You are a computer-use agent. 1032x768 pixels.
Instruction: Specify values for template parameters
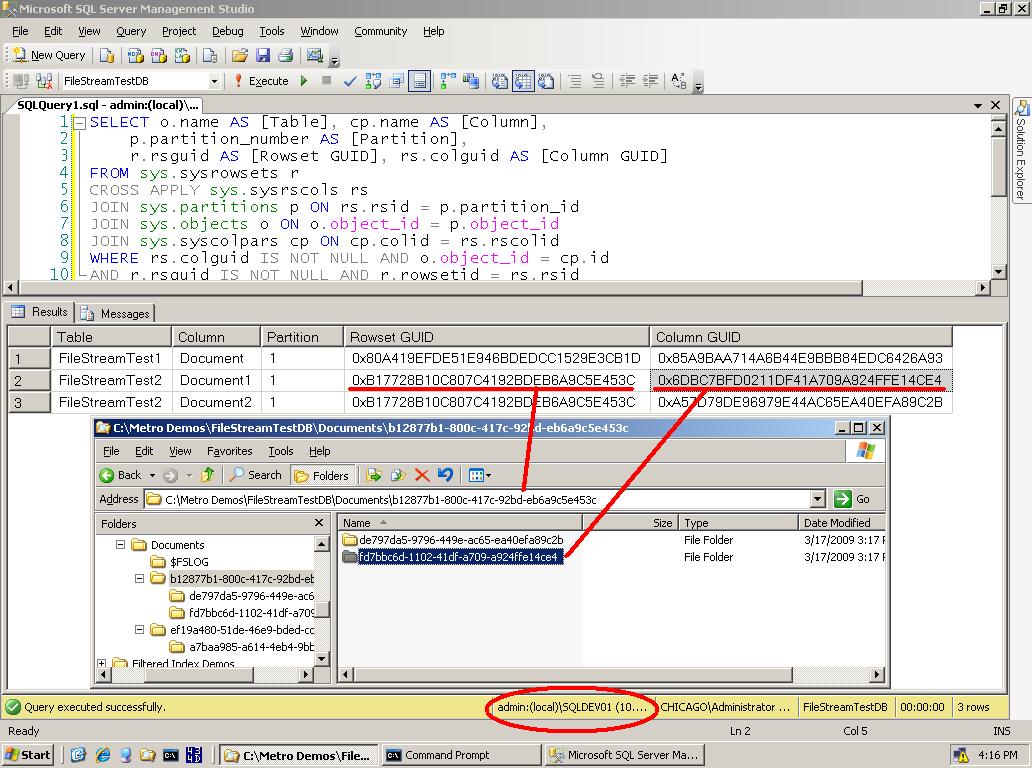[x=679, y=81]
